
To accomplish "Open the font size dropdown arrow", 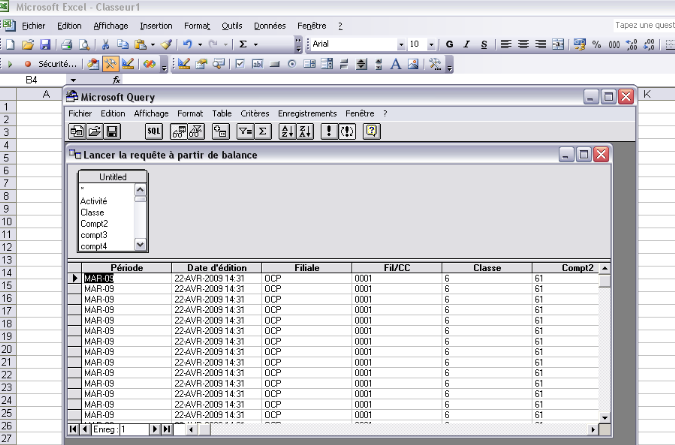I will click(x=431, y=45).
